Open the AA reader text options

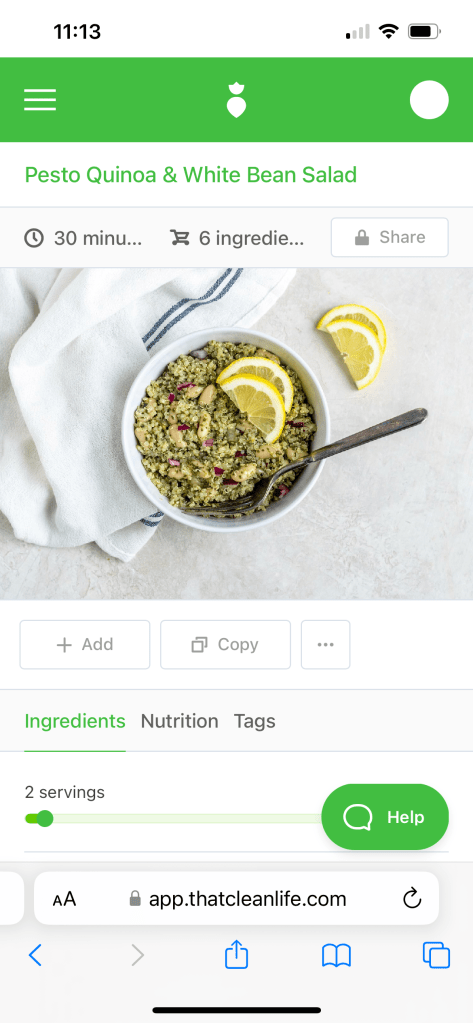tap(65, 899)
